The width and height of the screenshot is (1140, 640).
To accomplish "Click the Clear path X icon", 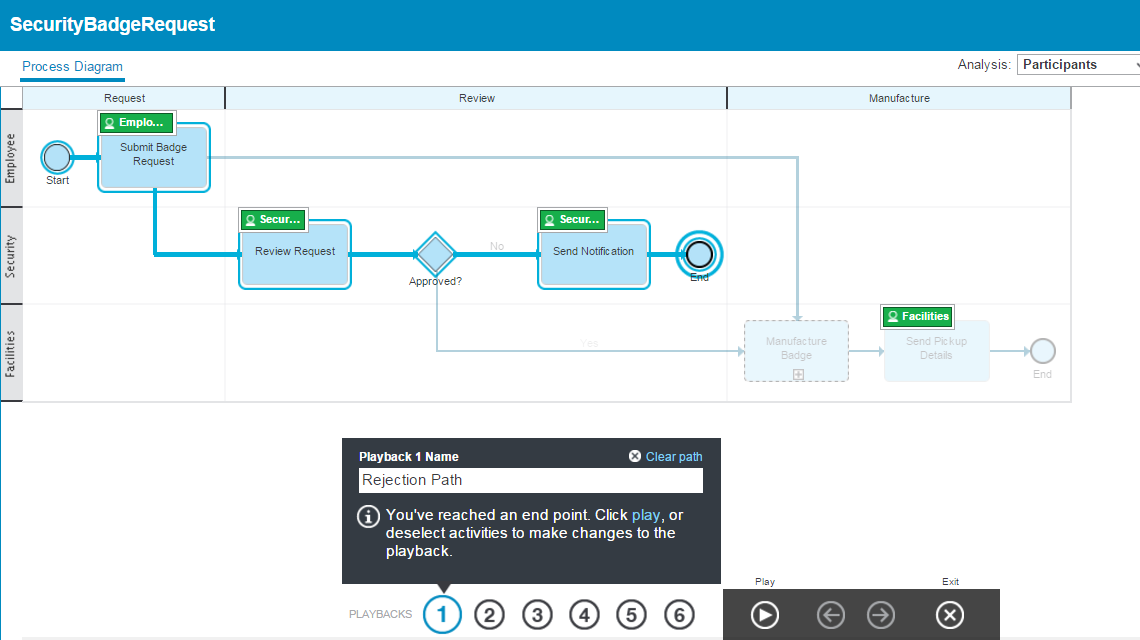I will click(x=635, y=456).
